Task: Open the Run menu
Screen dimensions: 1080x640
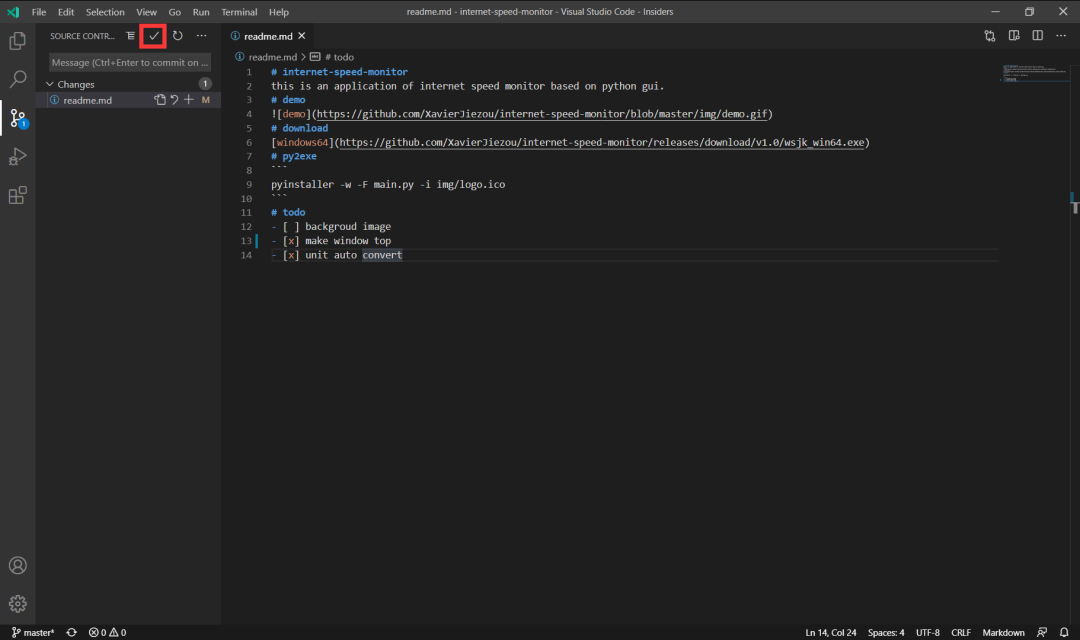Action: 201,12
